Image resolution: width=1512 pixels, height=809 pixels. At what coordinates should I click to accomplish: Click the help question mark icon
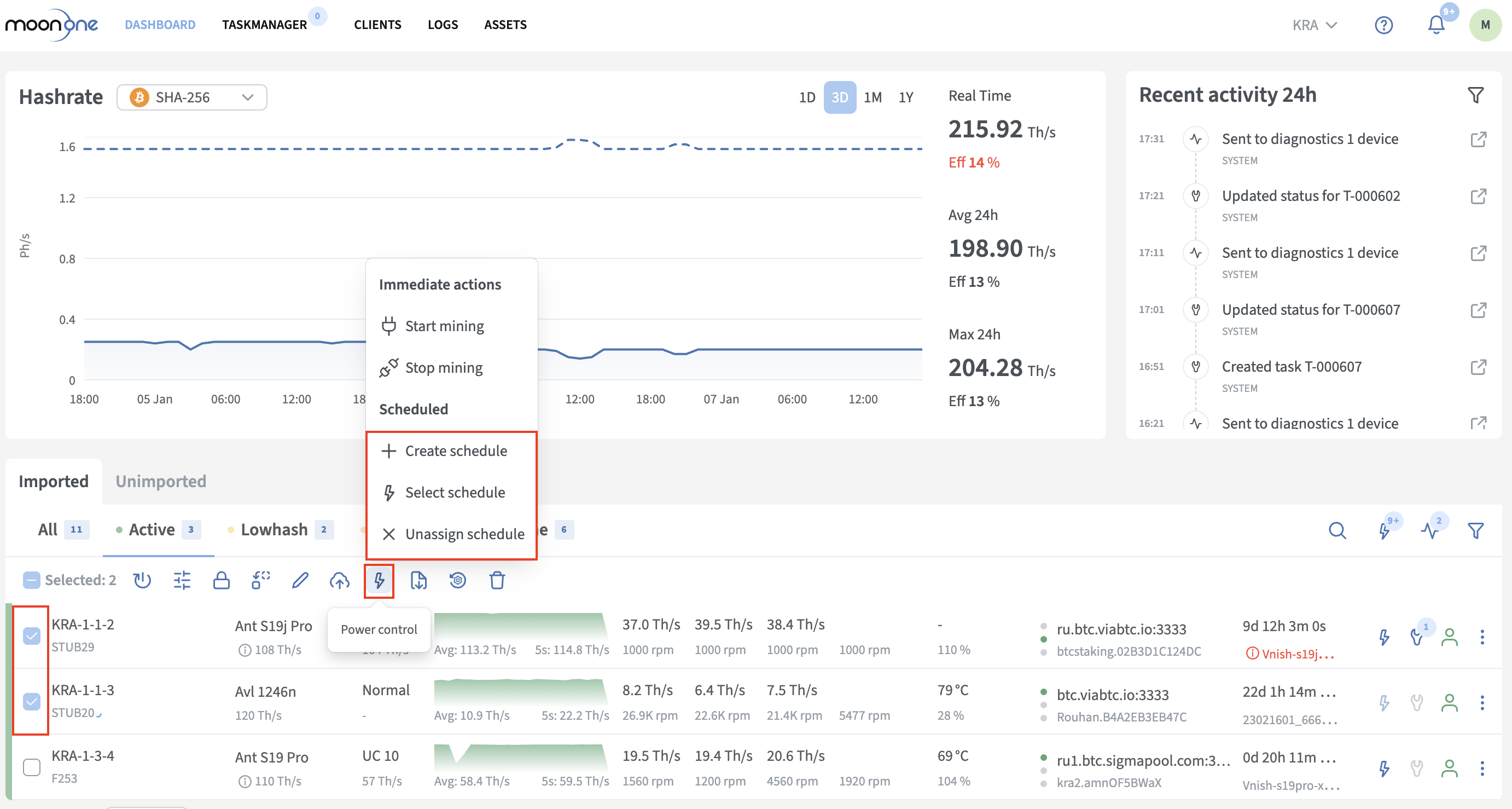pyautogui.click(x=1383, y=25)
